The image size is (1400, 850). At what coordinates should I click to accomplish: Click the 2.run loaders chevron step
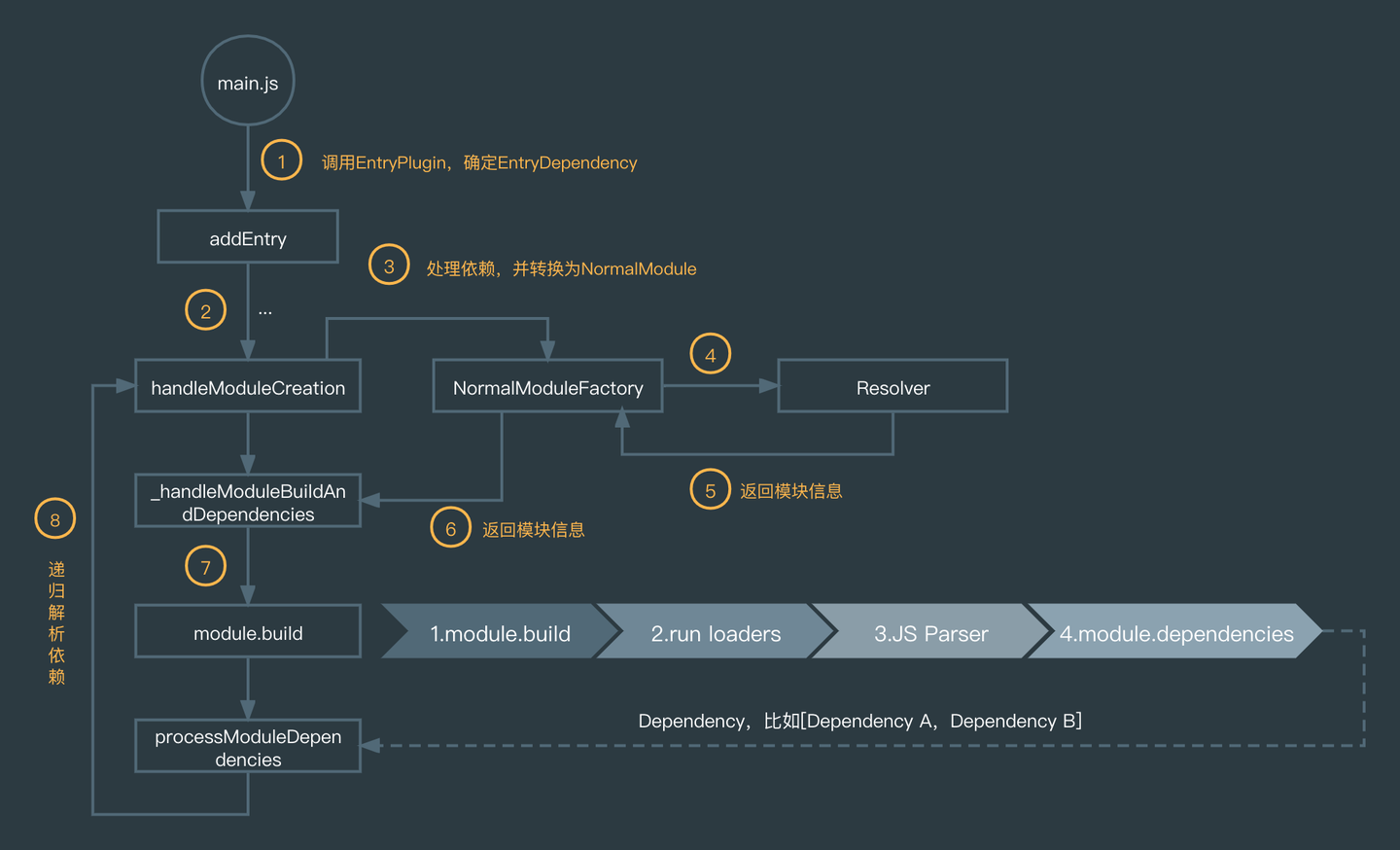716,632
